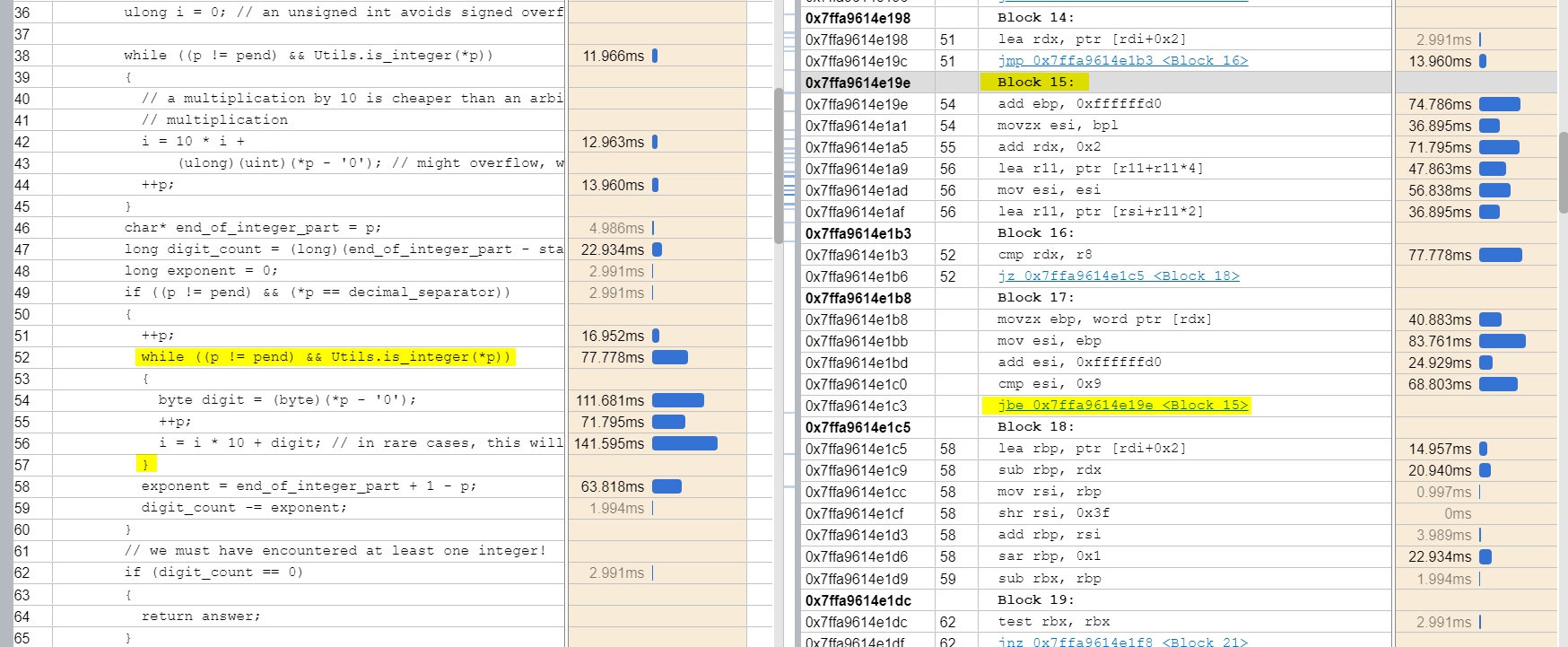Click 141.595ms timing for line 56
The width and height of the screenshot is (1568, 647).
pyautogui.click(x=609, y=443)
